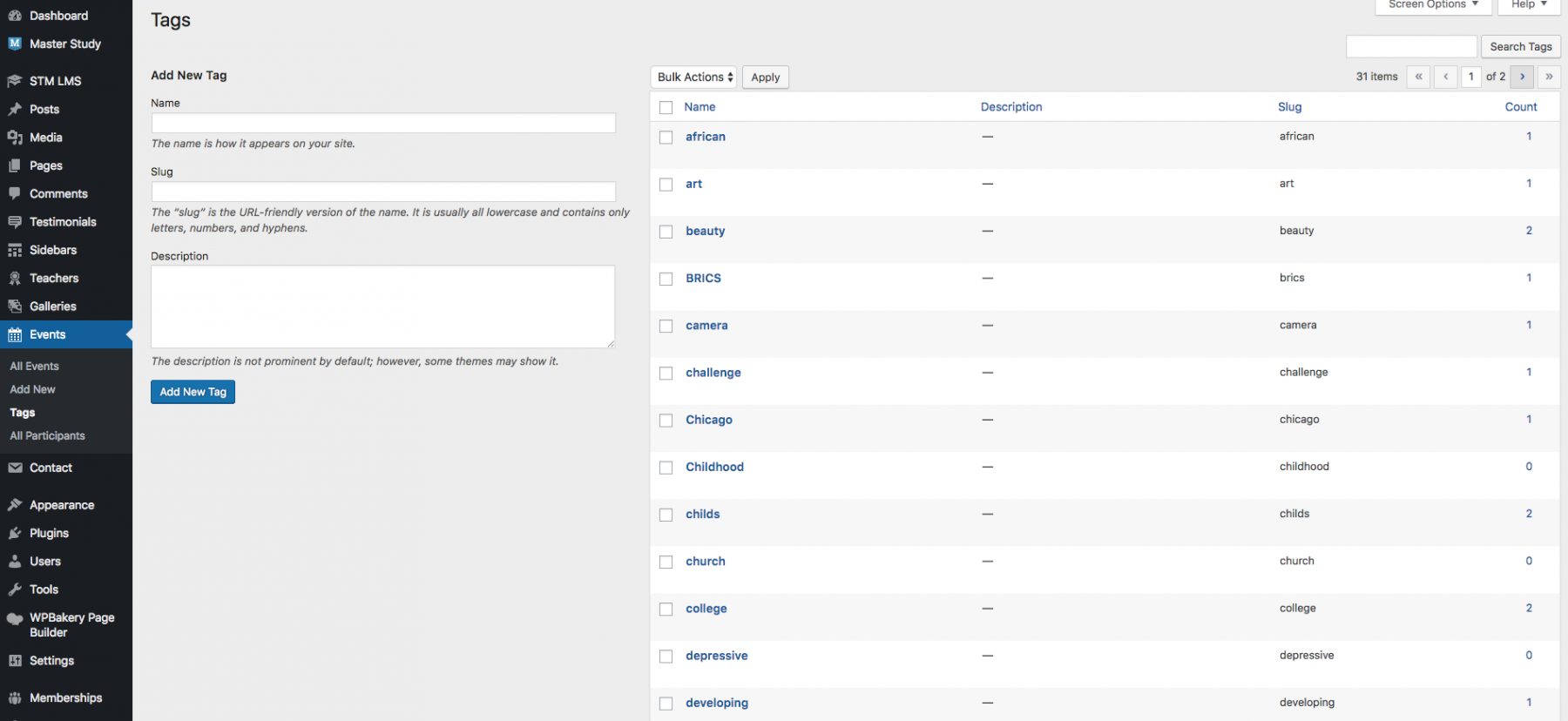
Task: Open the Bulk Actions dropdown
Action: click(693, 77)
